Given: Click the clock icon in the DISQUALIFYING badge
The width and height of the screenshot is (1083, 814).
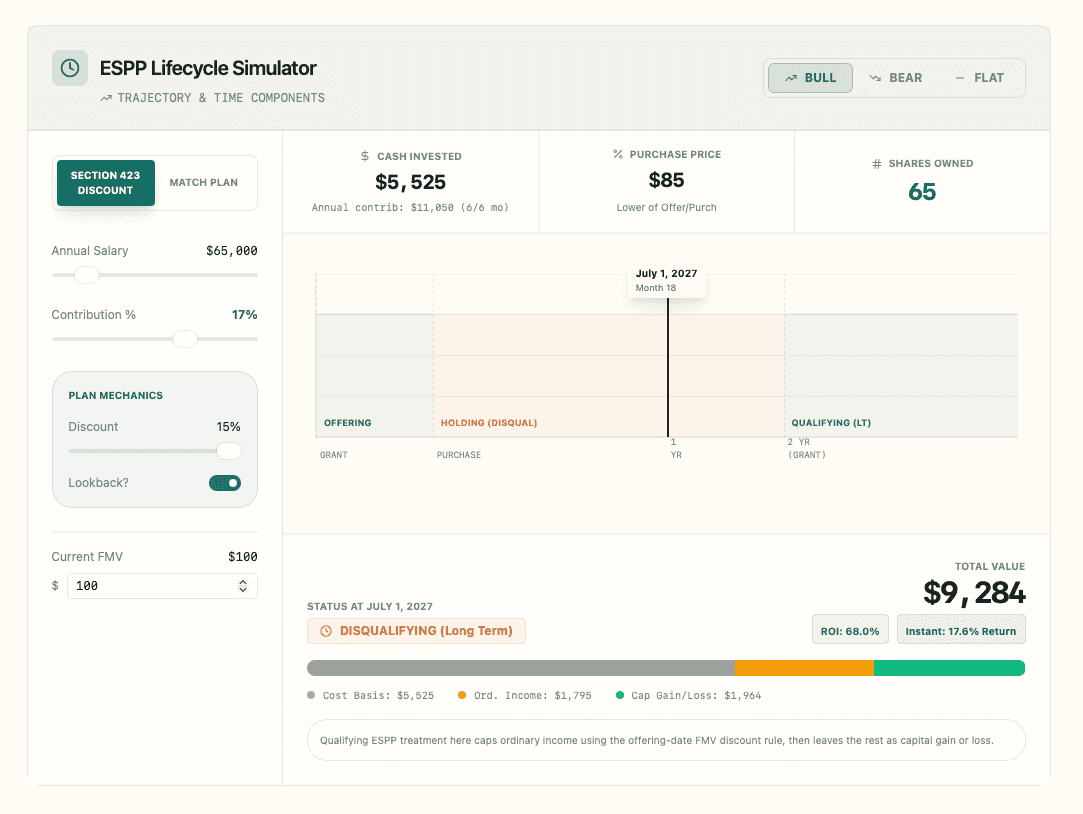Looking at the screenshot, I should click(x=324, y=631).
